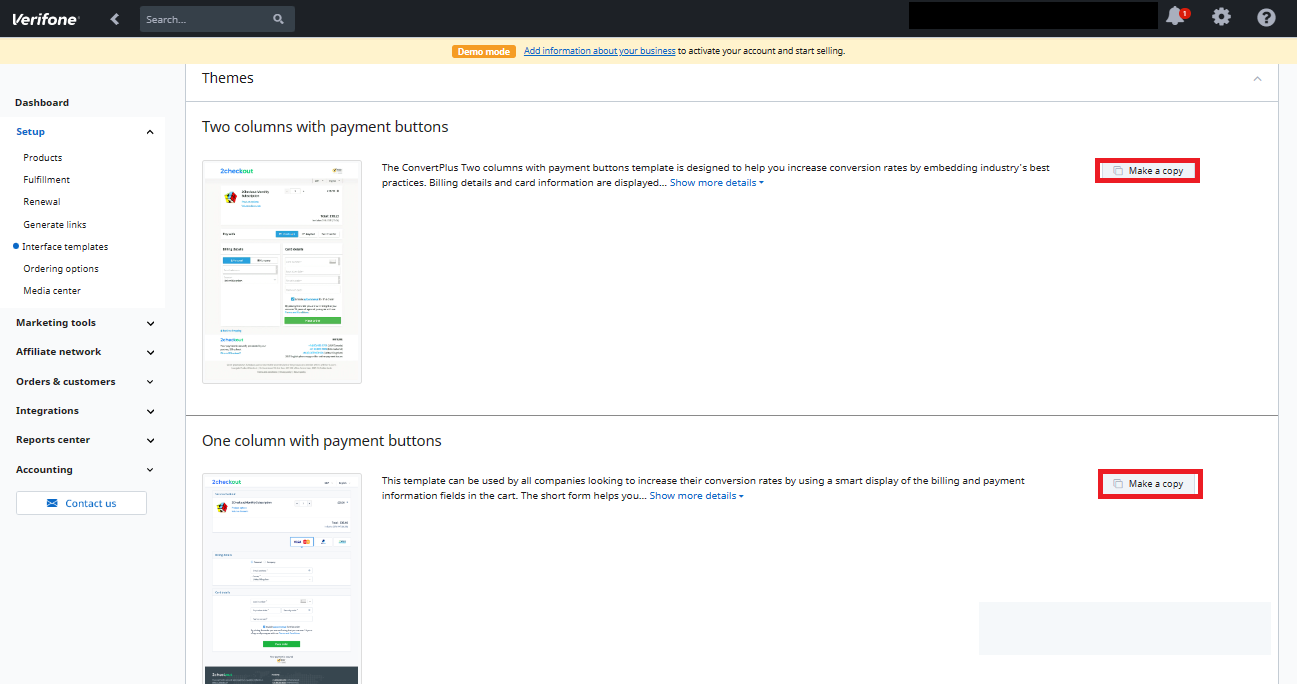Click the search magnifier icon
The width and height of the screenshot is (1297, 684).
(x=278, y=19)
